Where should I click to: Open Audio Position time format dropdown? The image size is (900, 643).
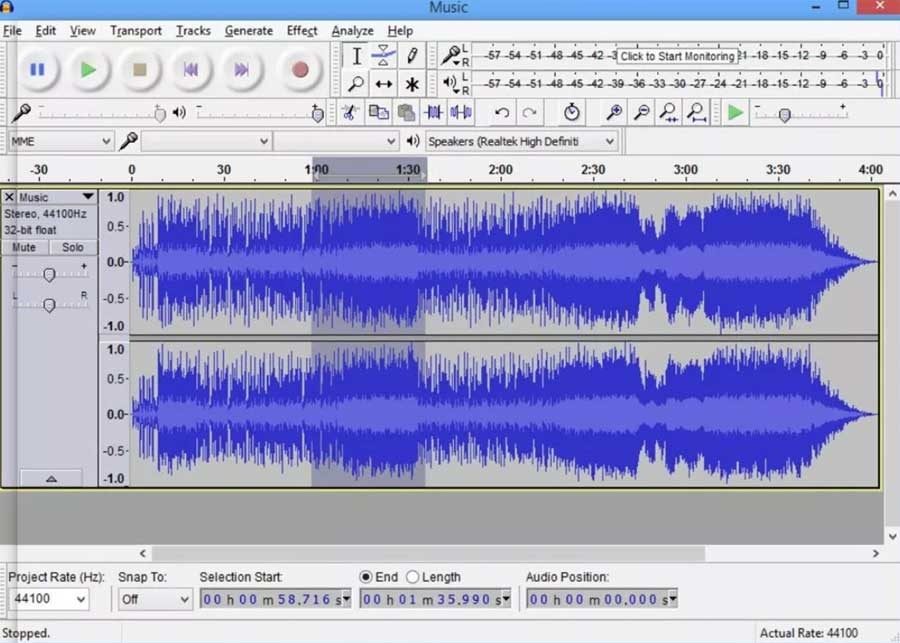[673, 599]
